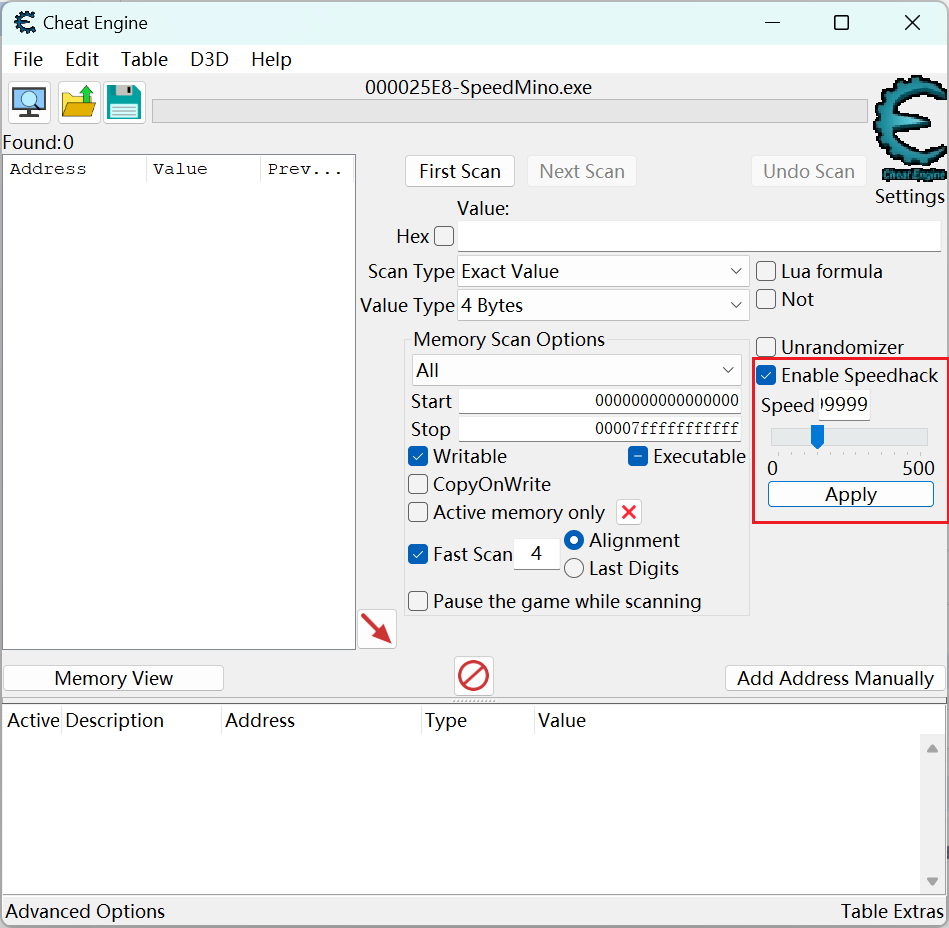Open the Value Type 4 Bytes dropdown
Viewport: 949px width, 928px height.
coord(603,305)
